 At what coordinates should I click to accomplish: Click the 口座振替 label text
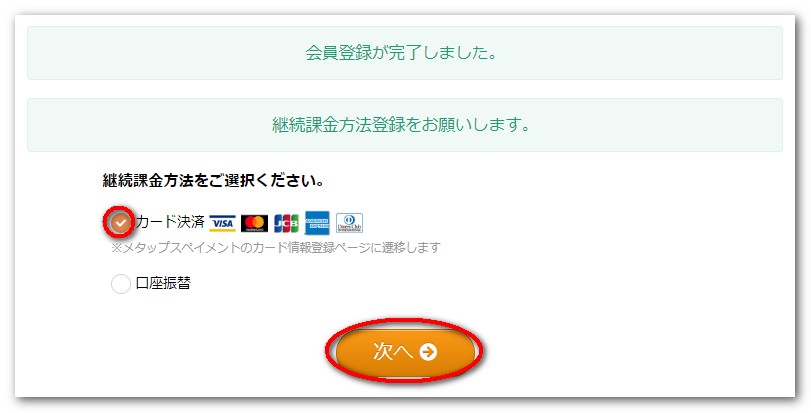click(x=163, y=283)
